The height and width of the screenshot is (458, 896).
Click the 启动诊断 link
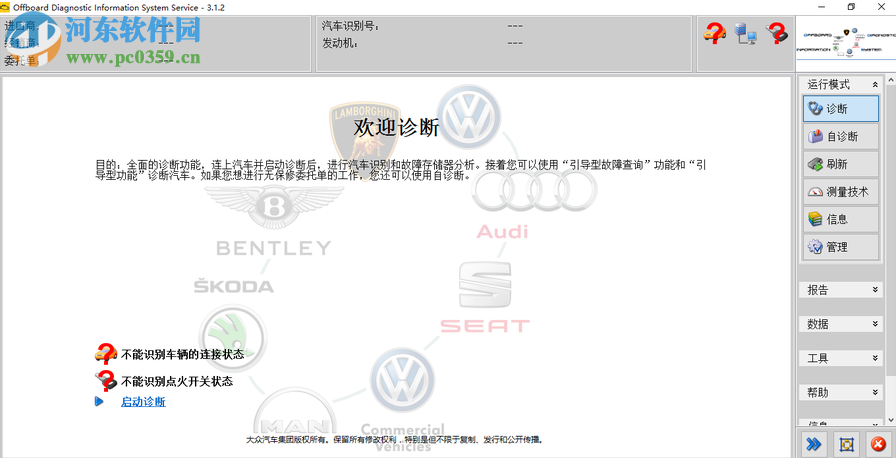(143, 401)
